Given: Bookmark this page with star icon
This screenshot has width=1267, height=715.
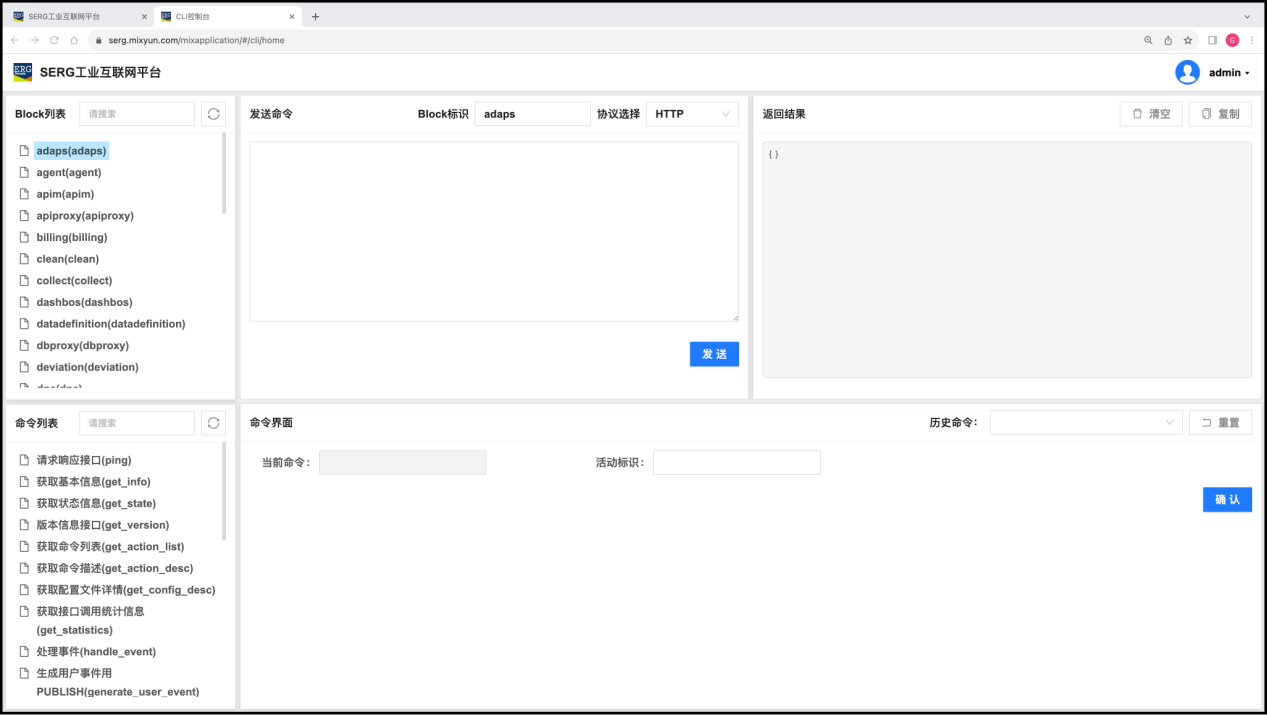Looking at the screenshot, I should point(1188,40).
